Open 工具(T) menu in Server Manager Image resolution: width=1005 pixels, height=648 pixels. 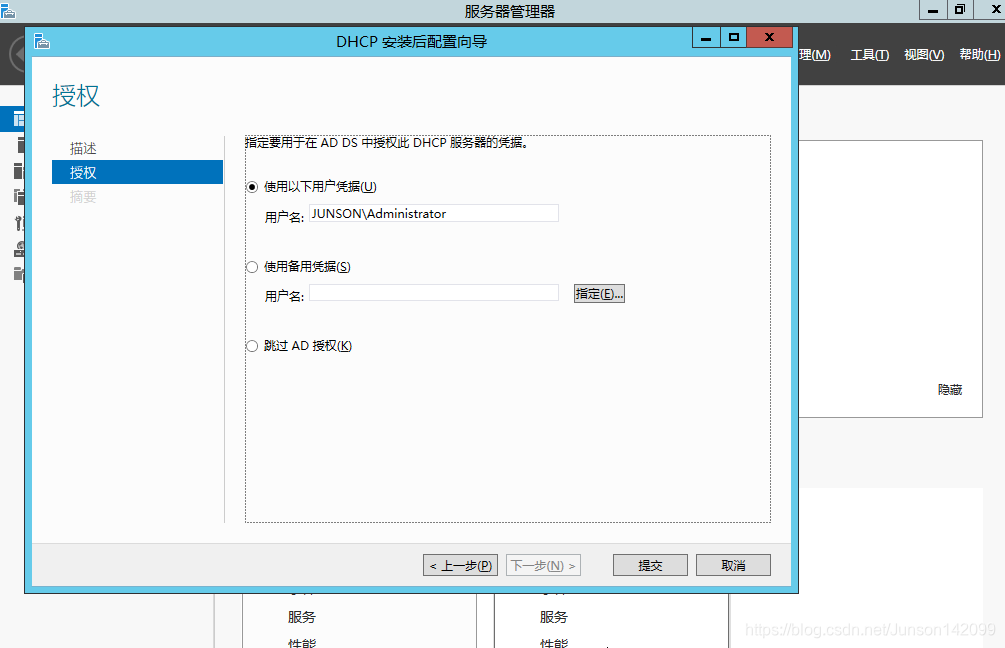pos(870,55)
